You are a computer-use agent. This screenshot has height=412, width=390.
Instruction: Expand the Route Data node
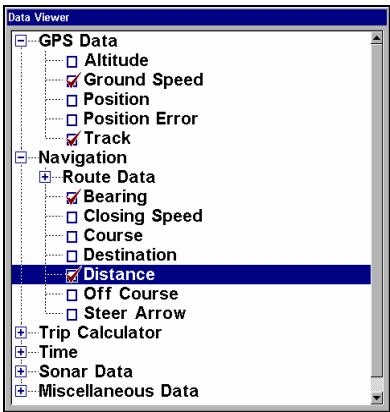(x=45, y=177)
